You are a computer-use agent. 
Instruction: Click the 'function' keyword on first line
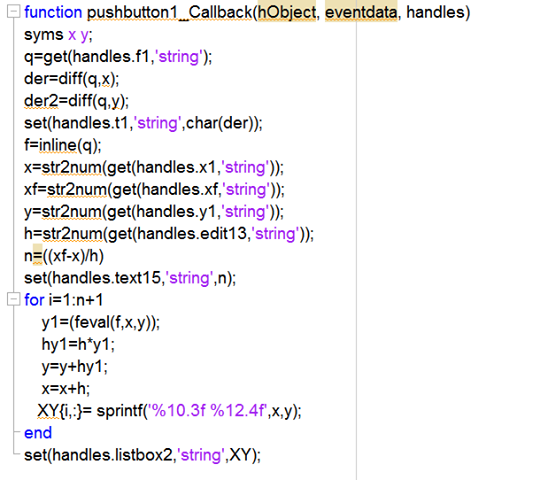[53, 13]
